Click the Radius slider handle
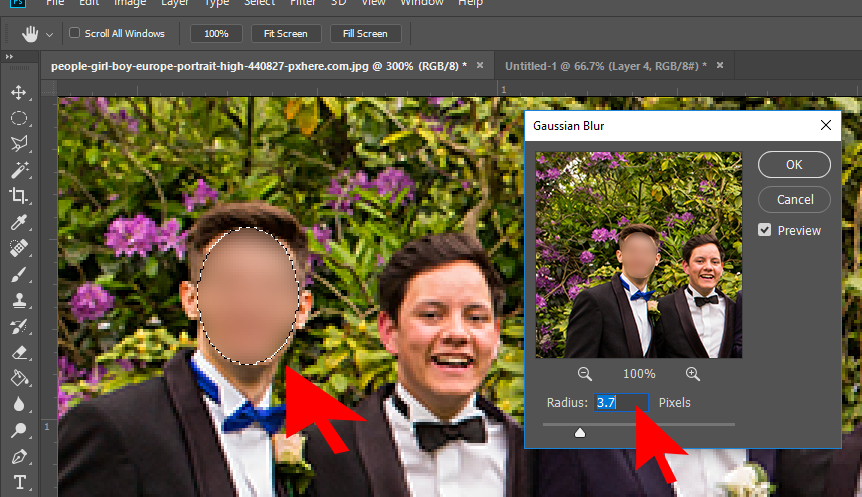 [580, 433]
